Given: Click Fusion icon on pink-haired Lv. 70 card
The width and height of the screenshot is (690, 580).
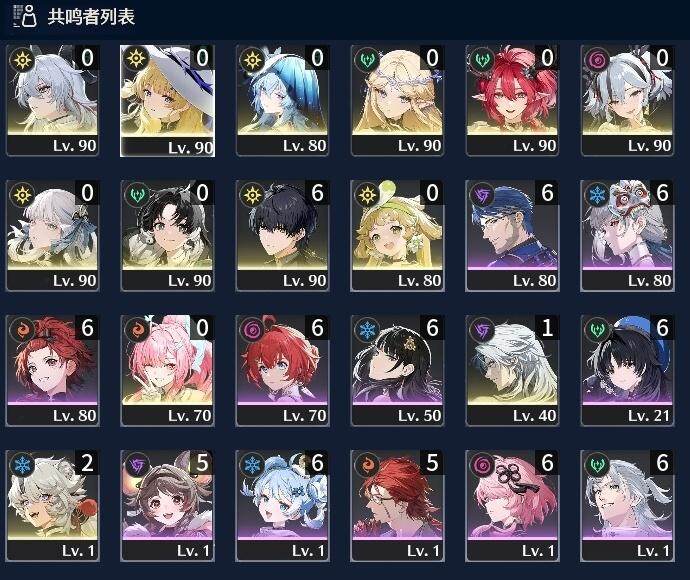Looking at the screenshot, I should 137,330.
